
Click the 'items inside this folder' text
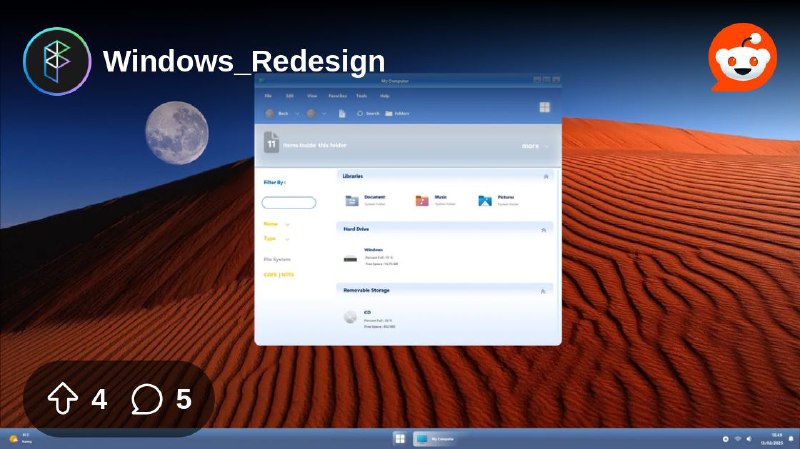click(314, 145)
